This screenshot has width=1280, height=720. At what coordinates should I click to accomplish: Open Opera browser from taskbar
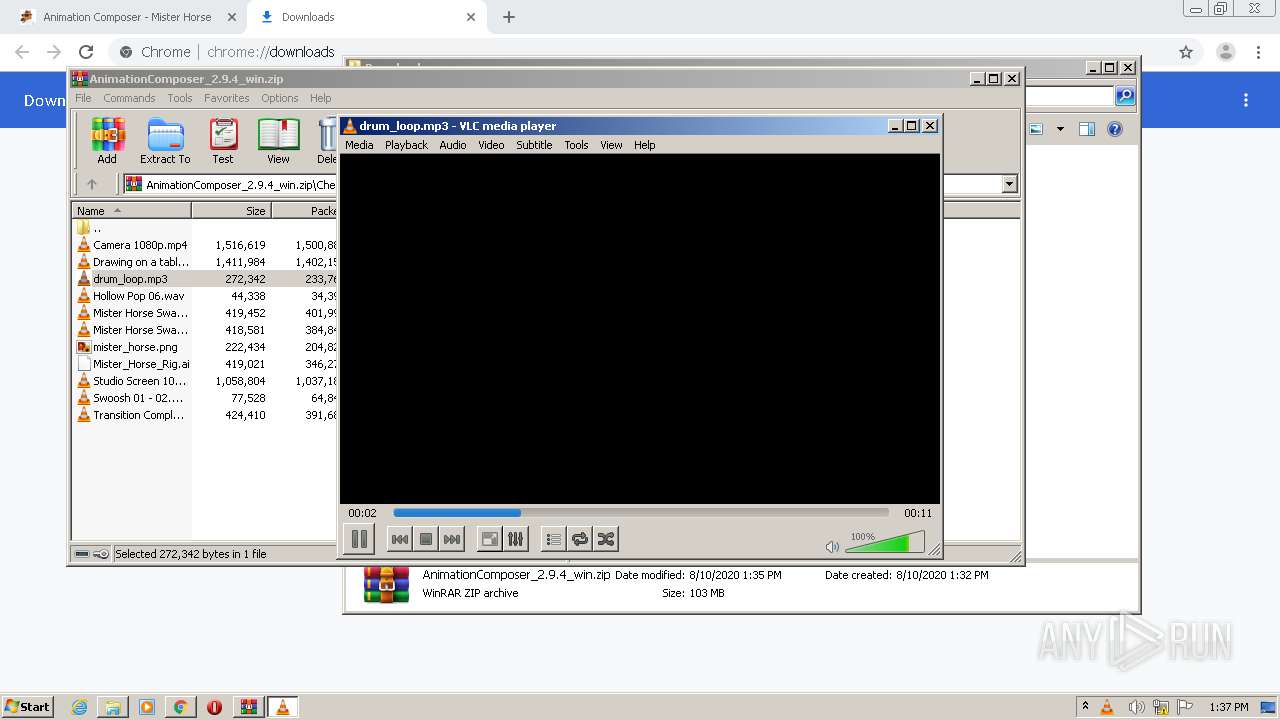tap(214, 707)
